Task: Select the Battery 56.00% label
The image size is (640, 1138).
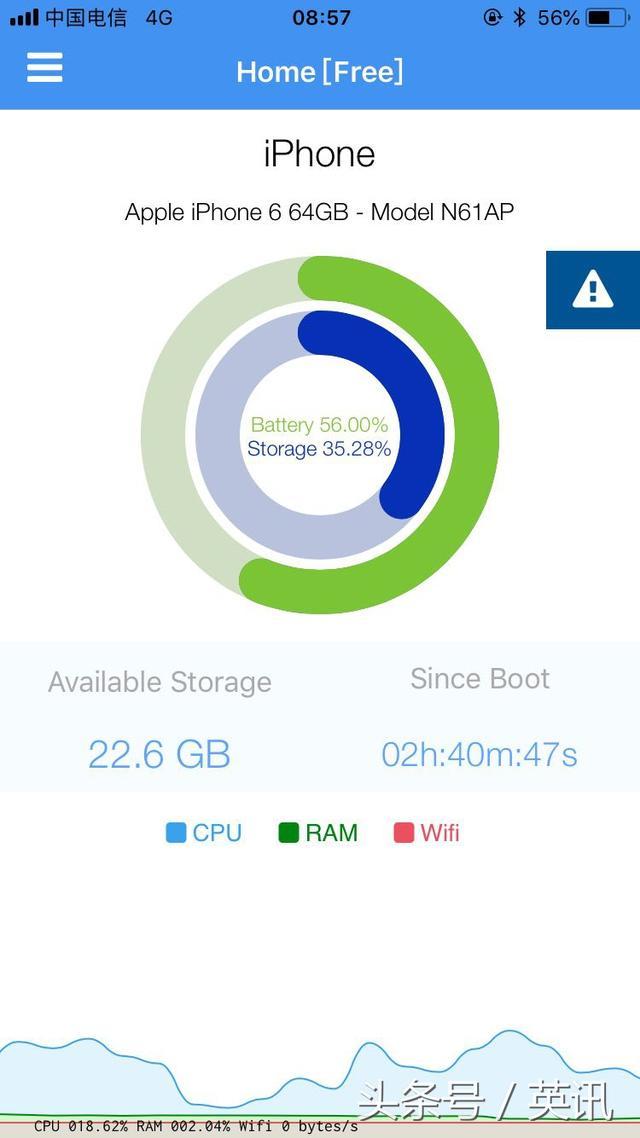Action: (319, 425)
